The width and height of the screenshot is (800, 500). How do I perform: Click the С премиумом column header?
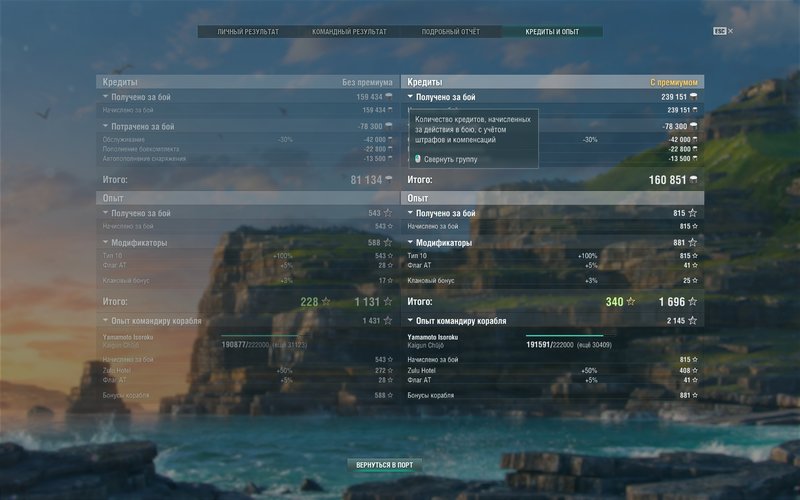point(674,81)
